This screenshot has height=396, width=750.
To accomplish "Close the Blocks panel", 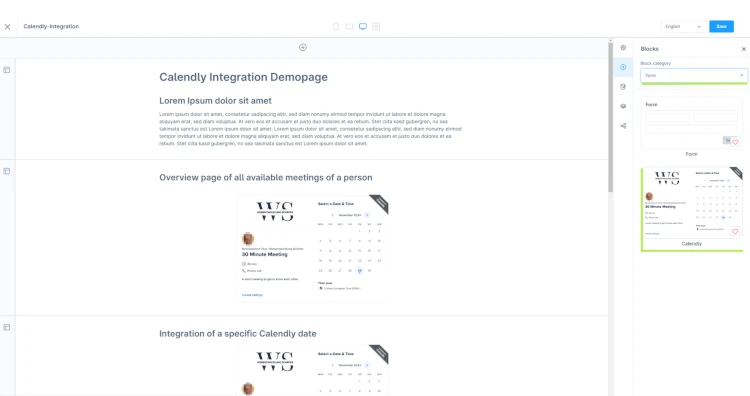I will click(x=743, y=49).
